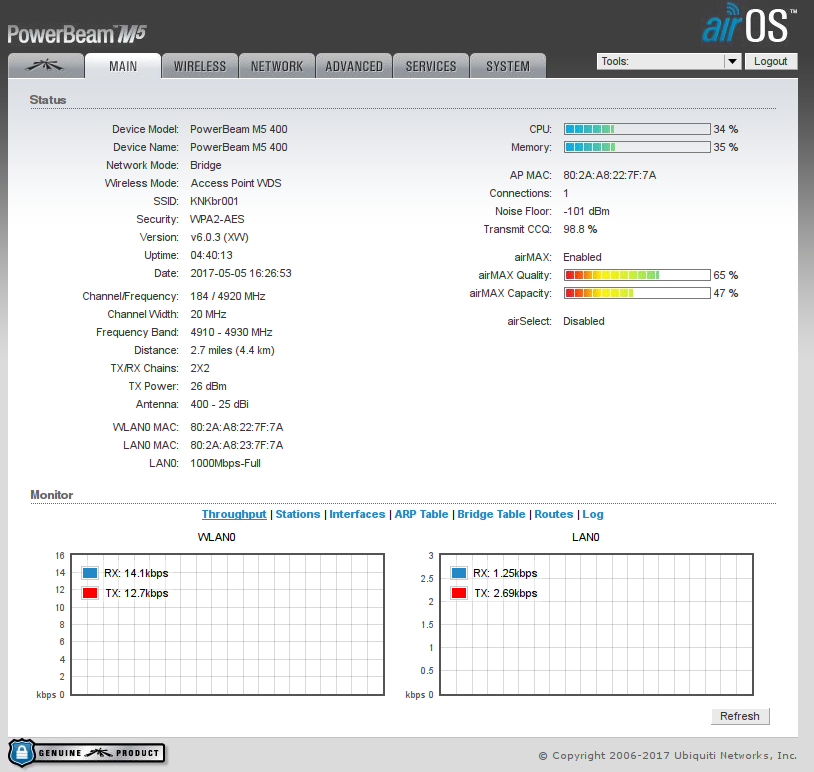Click the Tools dropdown arrow
The height and width of the screenshot is (772, 814).
(732, 61)
